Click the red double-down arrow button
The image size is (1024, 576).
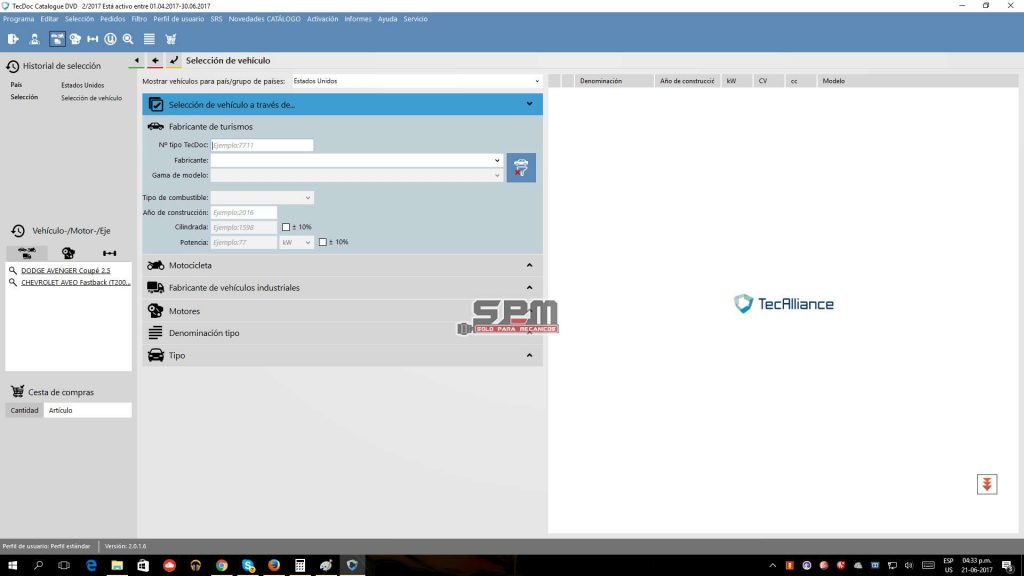(x=987, y=484)
